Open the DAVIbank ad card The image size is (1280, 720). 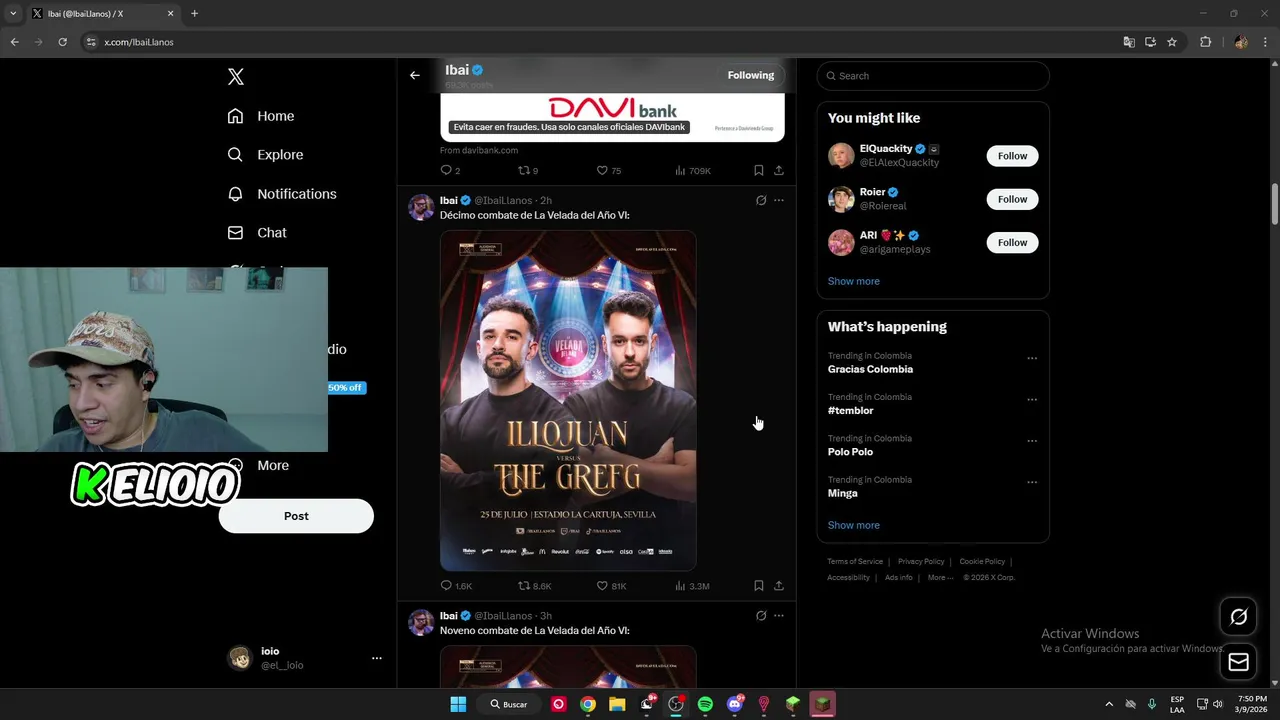612,117
